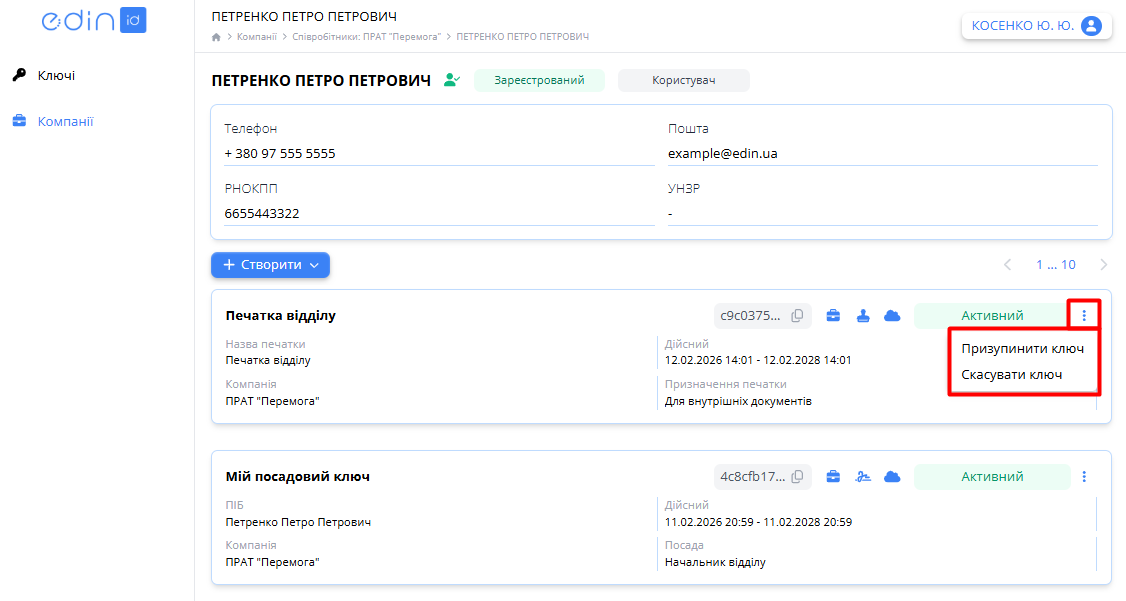Click the home icon in breadcrumbs
This screenshot has height=601, width=1126.
tap(216, 37)
